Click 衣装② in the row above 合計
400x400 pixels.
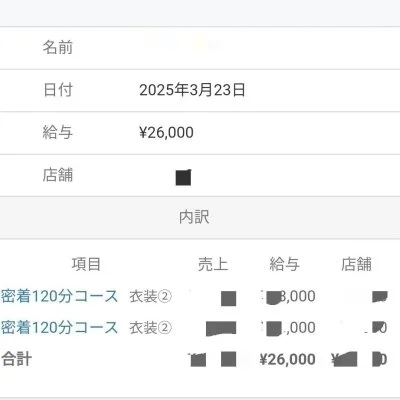click(x=150, y=328)
